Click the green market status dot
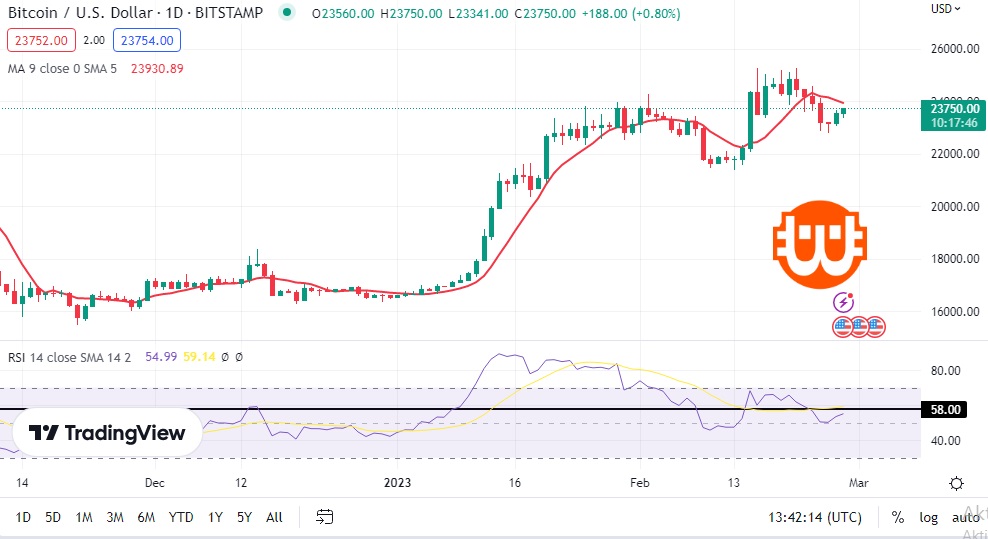 point(287,13)
